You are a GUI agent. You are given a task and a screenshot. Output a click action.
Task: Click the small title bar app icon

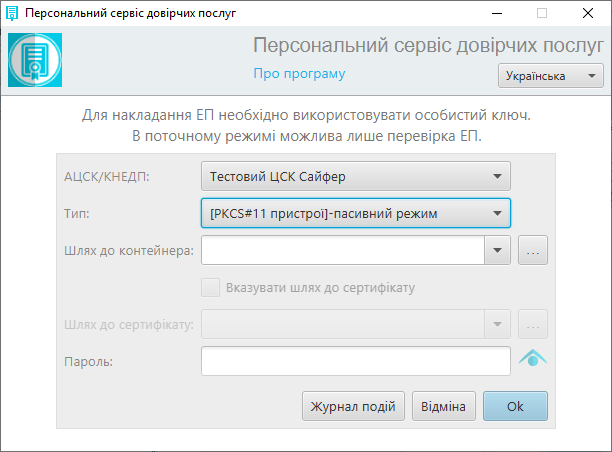click(12, 13)
